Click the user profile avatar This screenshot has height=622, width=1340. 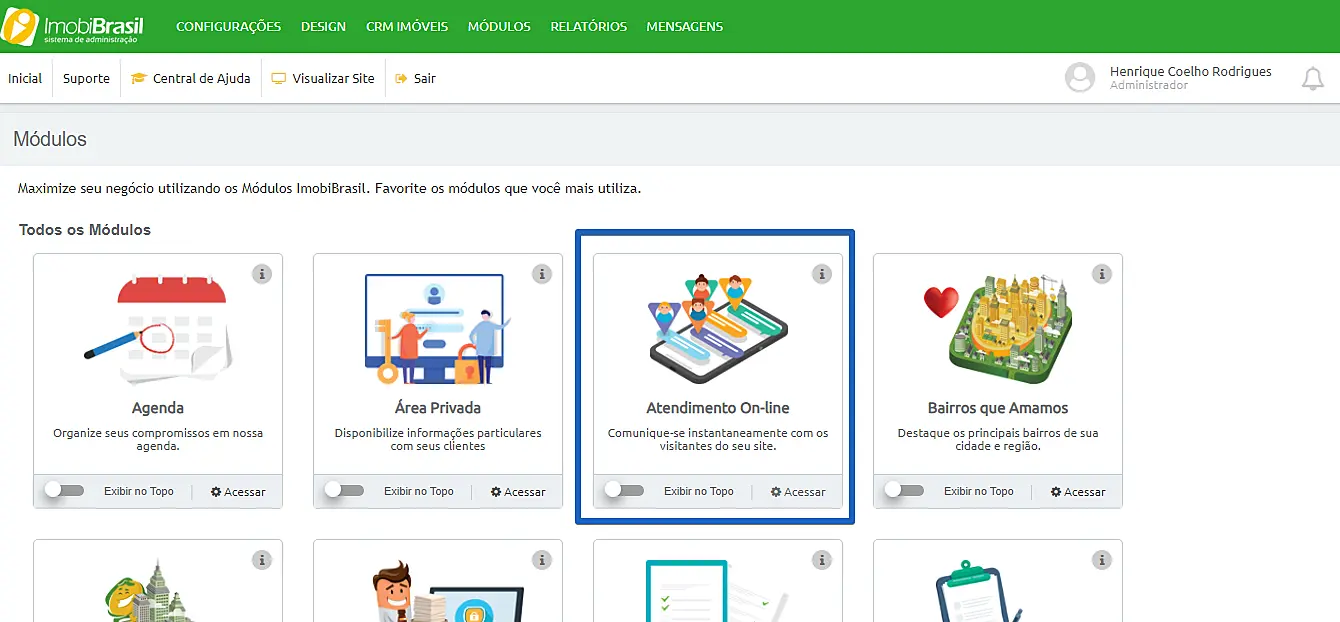1080,78
